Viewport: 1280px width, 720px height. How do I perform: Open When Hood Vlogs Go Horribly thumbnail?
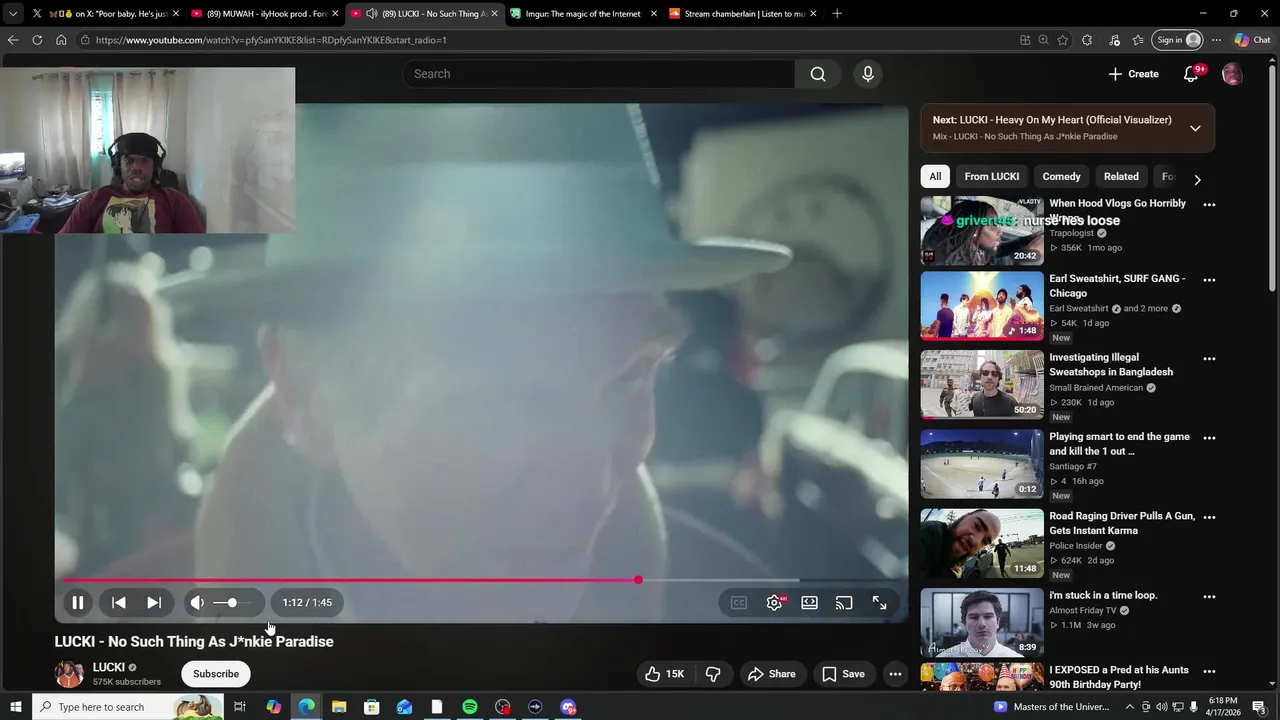pyautogui.click(x=982, y=230)
